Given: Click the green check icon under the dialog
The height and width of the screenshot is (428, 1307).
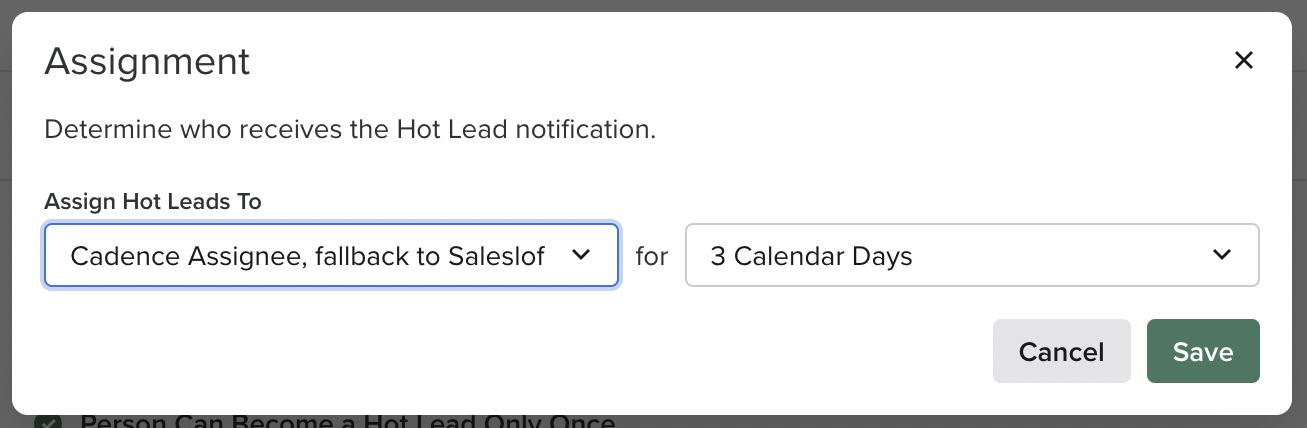Looking at the screenshot, I should point(47,421).
